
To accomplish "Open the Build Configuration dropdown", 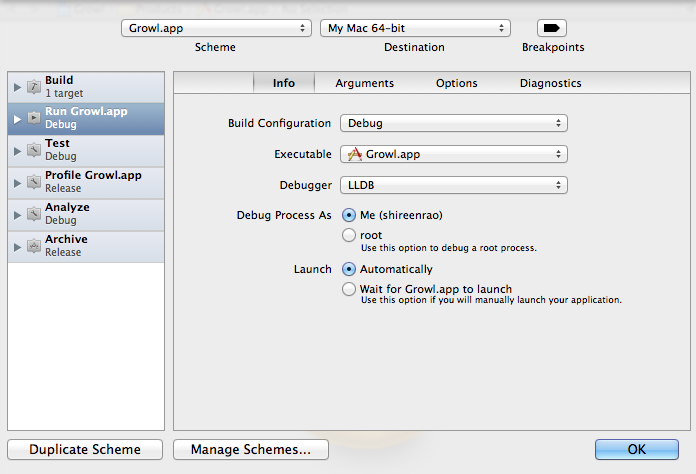I will [454, 124].
